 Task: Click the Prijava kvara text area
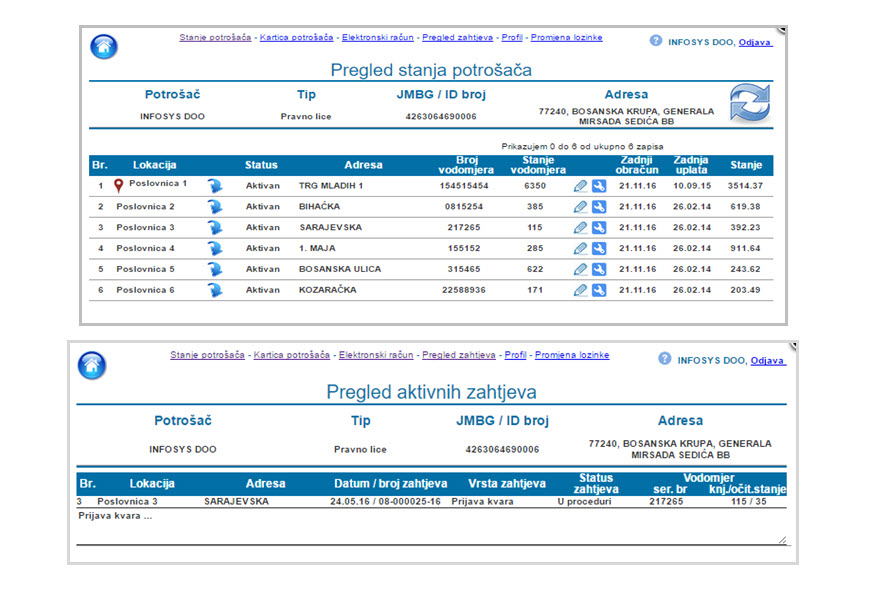tap(431, 526)
